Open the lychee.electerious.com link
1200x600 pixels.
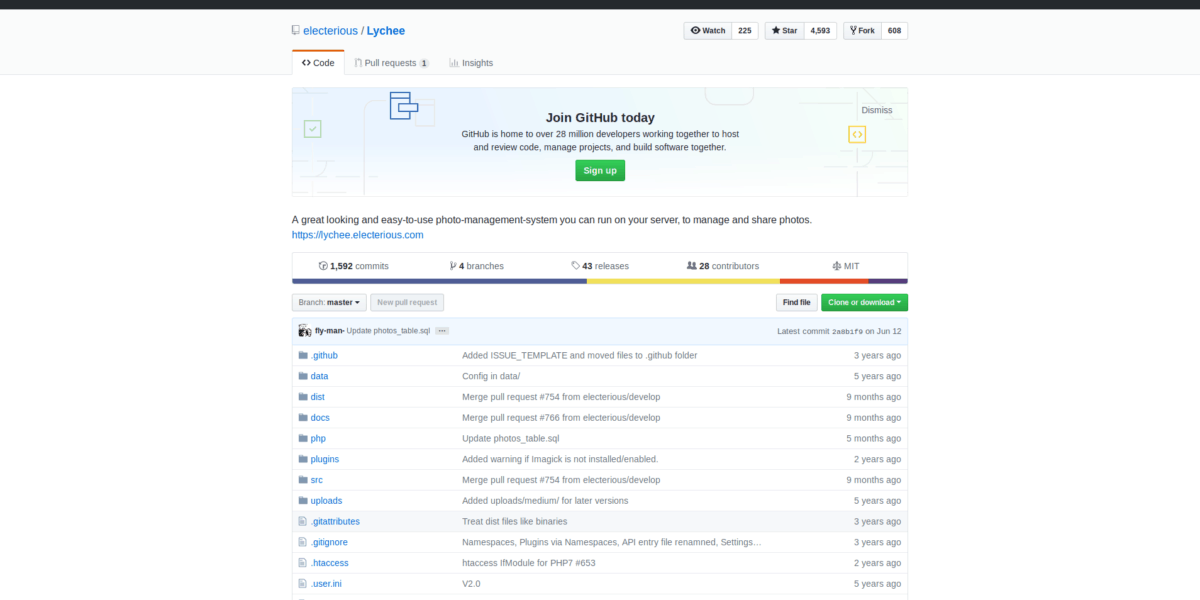[x=357, y=235]
